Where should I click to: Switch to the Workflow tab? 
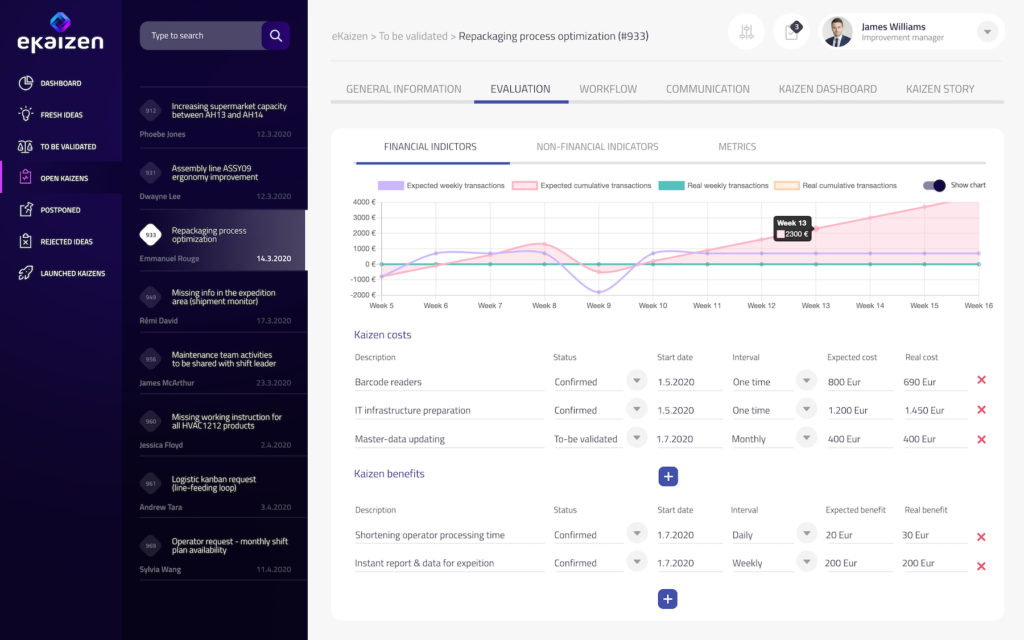click(608, 88)
